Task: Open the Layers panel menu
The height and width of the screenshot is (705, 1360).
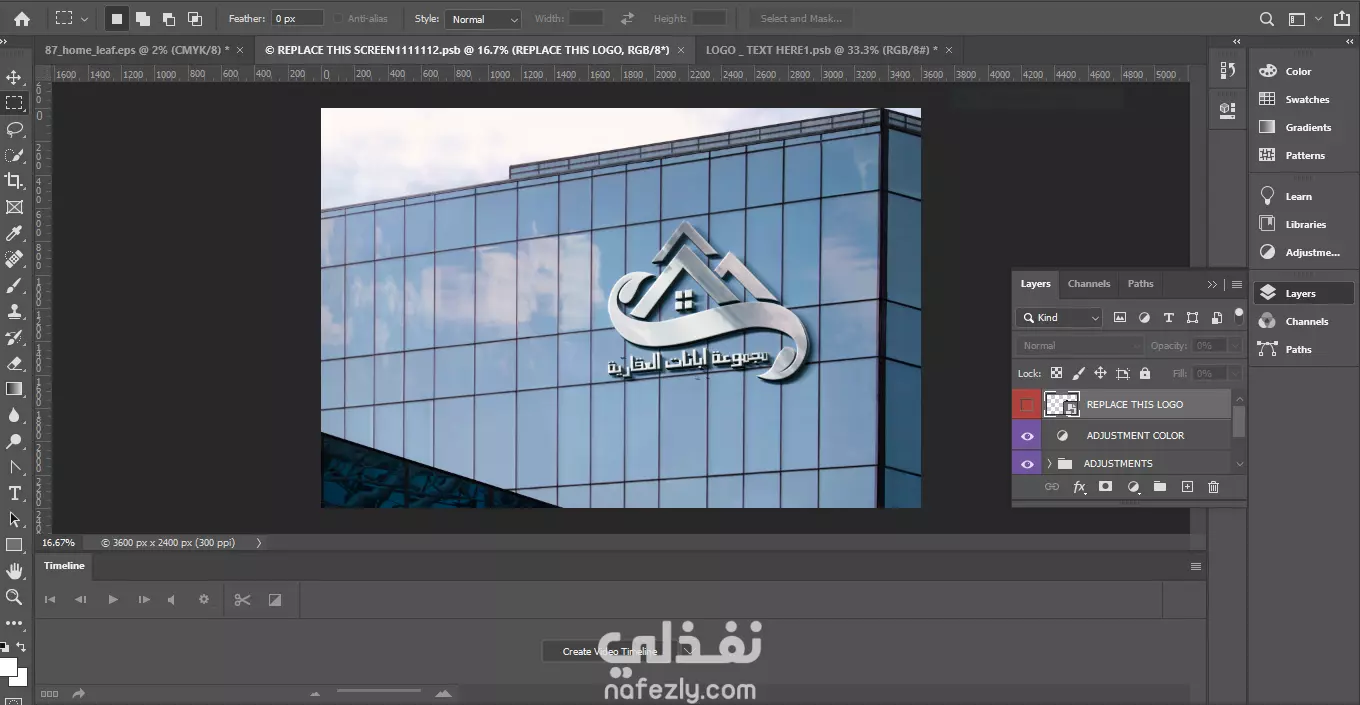Action: coord(1236,284)
